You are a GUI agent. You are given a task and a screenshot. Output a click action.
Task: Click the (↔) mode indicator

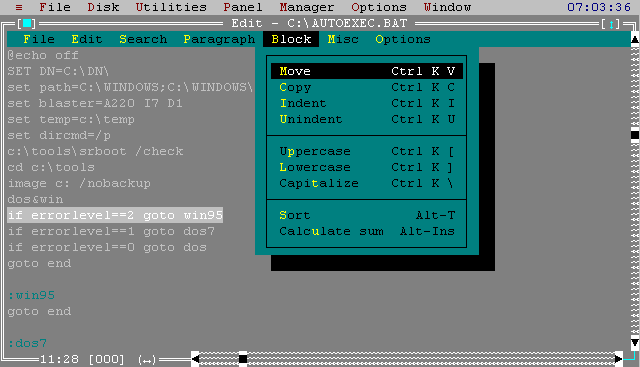click(147, 360)
